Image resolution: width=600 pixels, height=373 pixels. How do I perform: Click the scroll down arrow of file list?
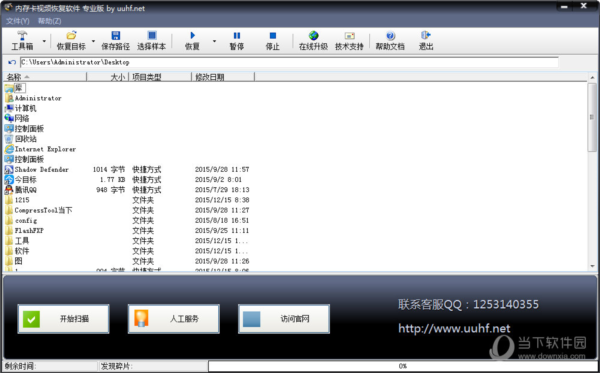click(592, 266)
